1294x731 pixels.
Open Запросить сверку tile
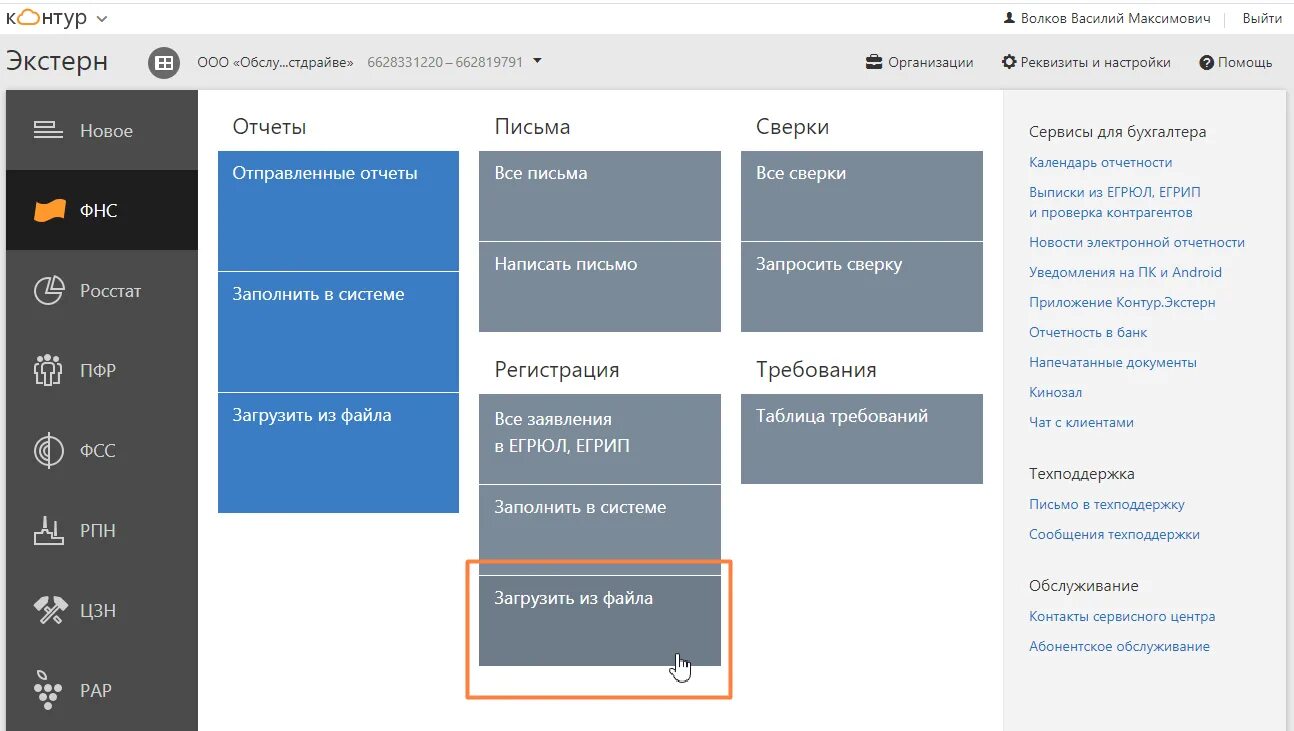pyautogui.click(x=862, y=287)
